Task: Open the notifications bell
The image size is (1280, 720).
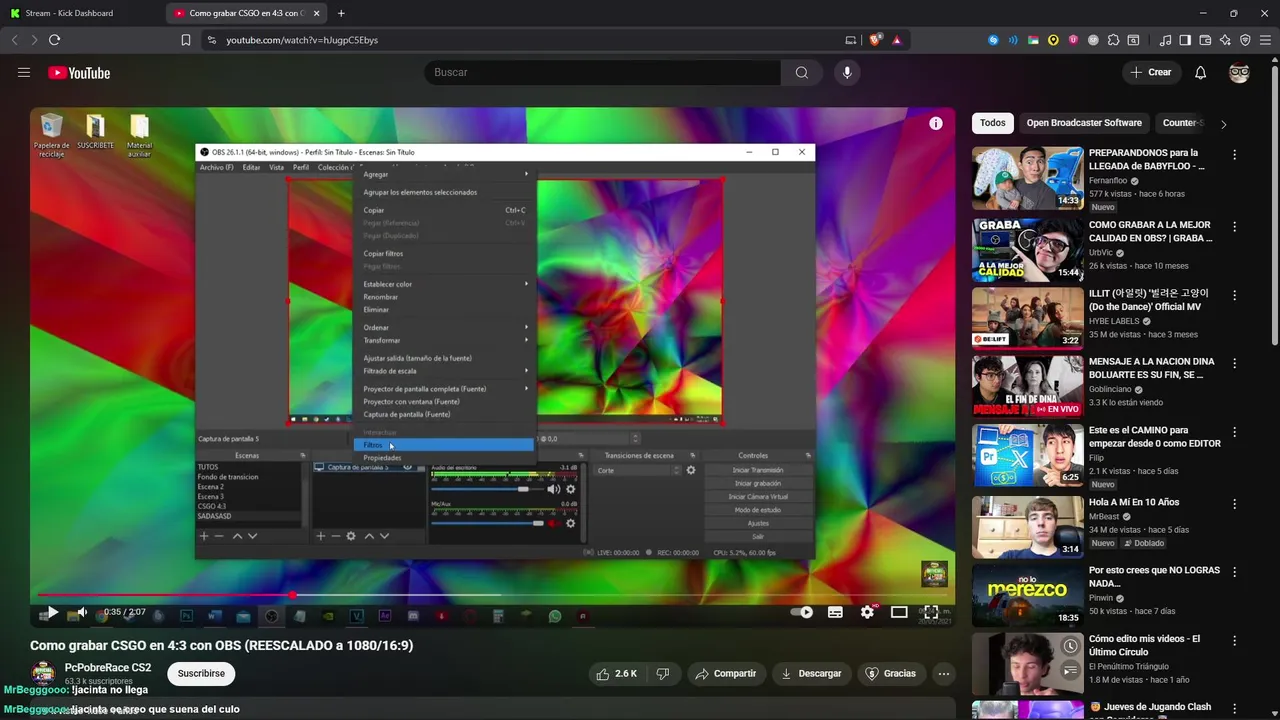Action: click(x=1200, y=72)
